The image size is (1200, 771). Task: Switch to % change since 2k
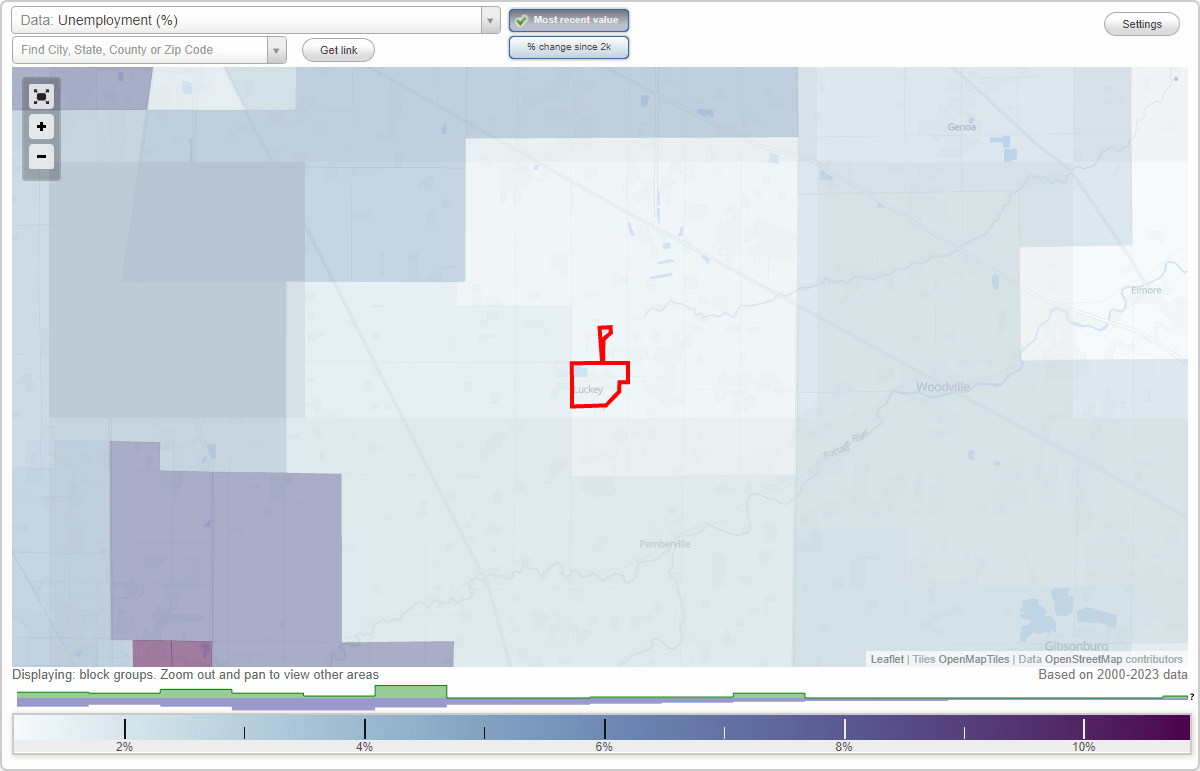point(569,47)
